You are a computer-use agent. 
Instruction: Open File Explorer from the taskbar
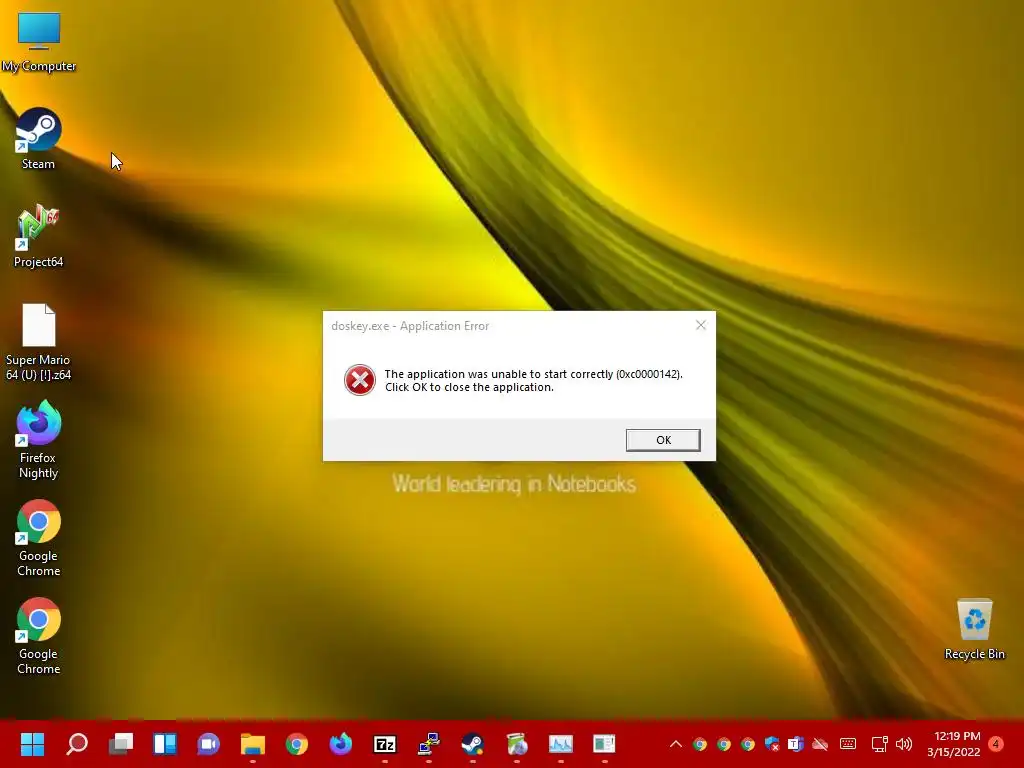(x=253, y=744)
